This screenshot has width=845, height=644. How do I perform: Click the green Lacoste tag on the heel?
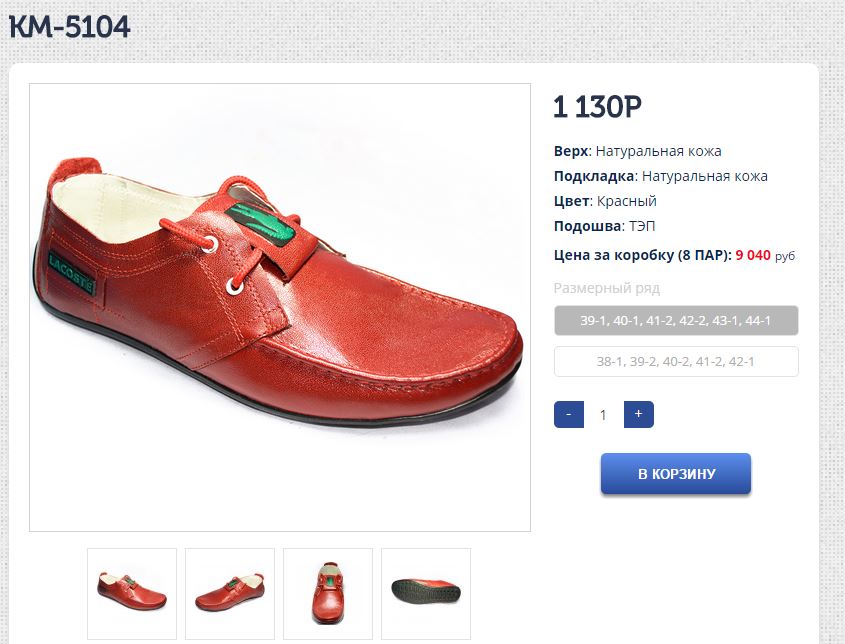(x=71, y=274)
